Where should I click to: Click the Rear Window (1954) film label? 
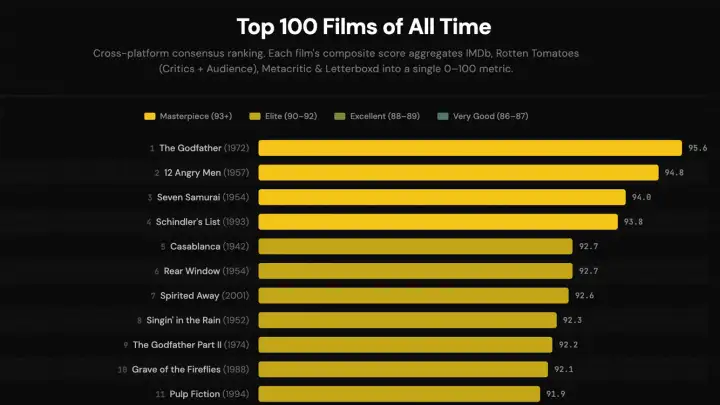click(205, 270)
